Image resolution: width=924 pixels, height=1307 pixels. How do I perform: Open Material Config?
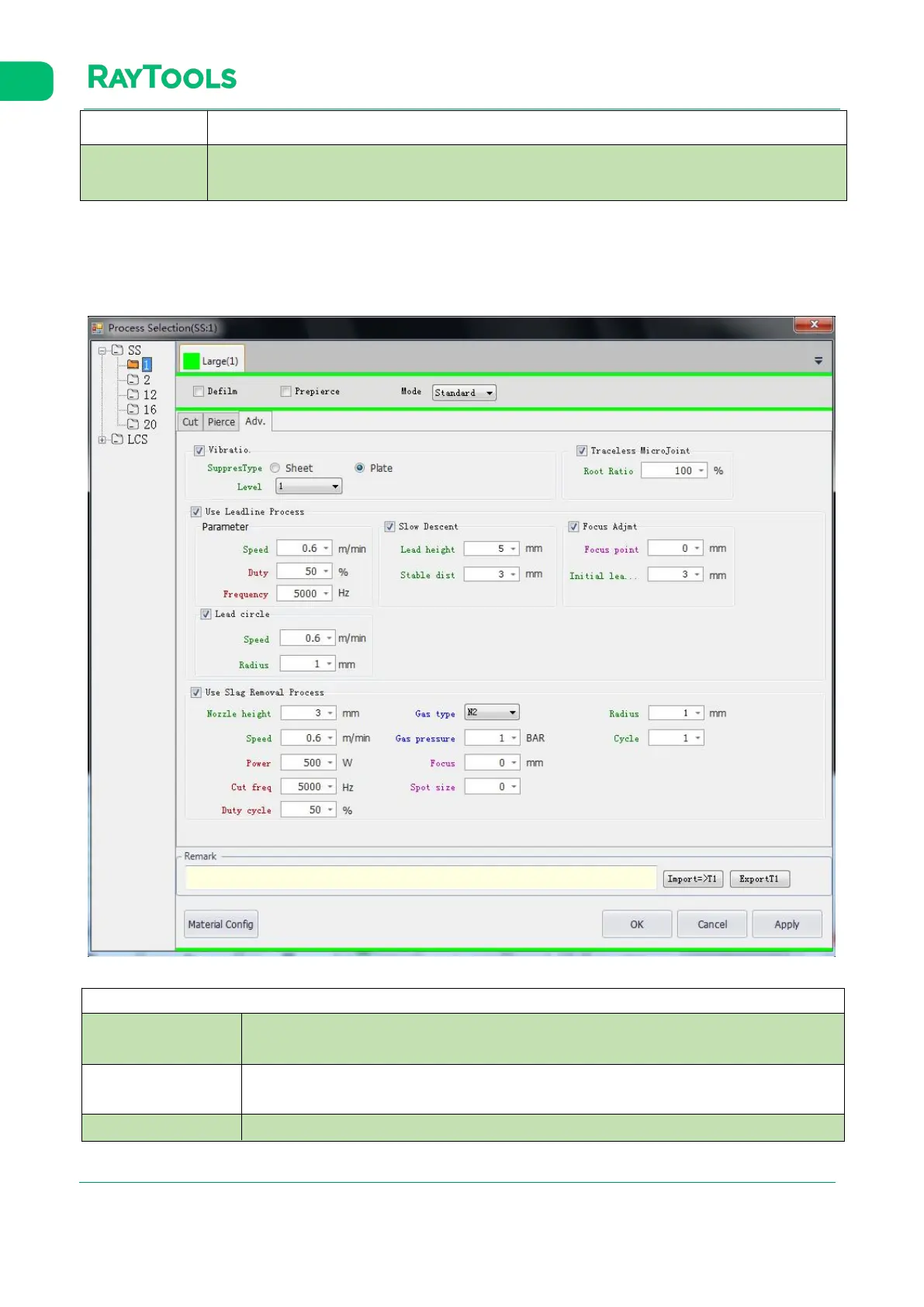click(x=221, y=924)
